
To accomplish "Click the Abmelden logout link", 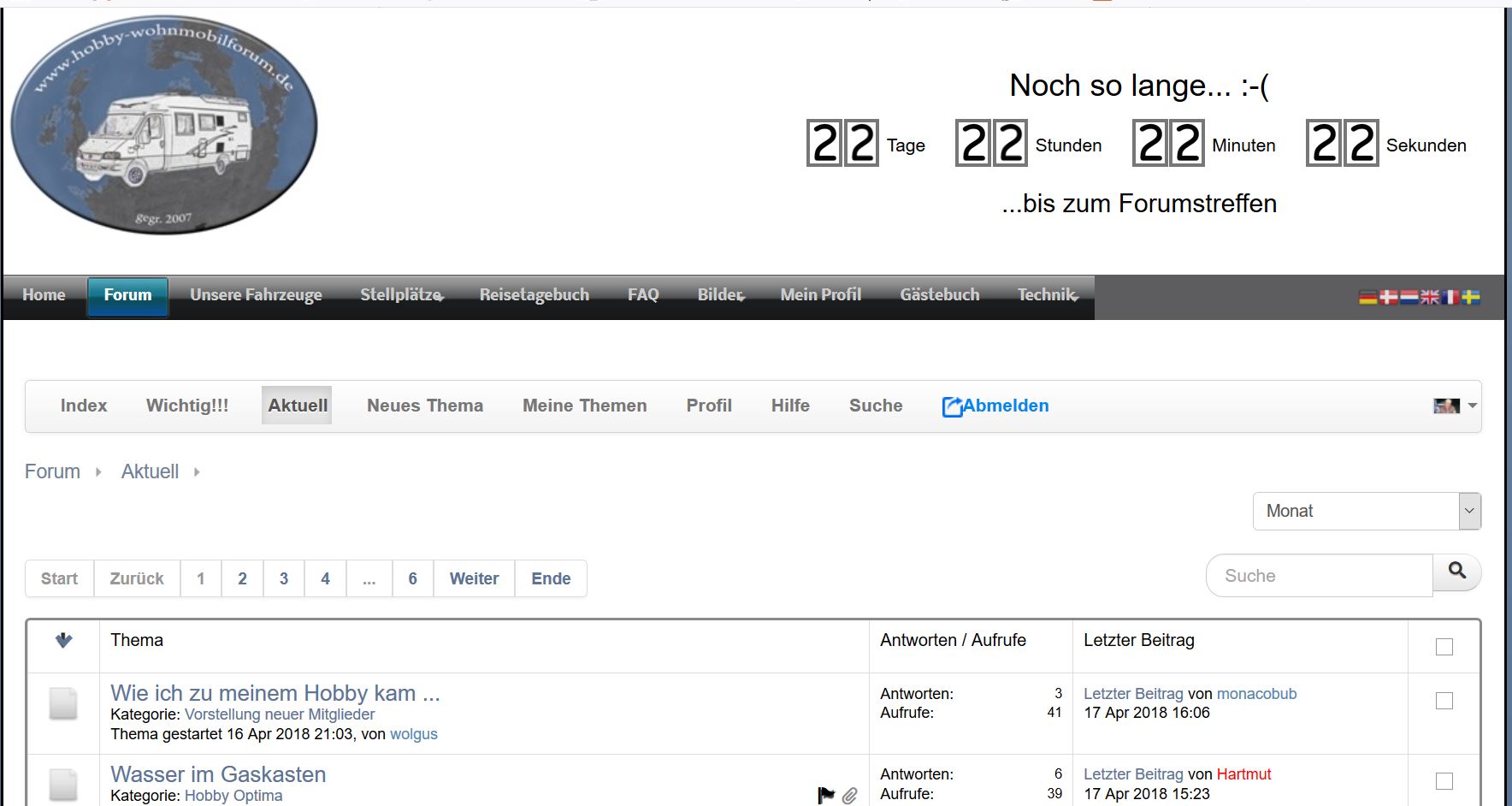I will click(x=996, y=406).
